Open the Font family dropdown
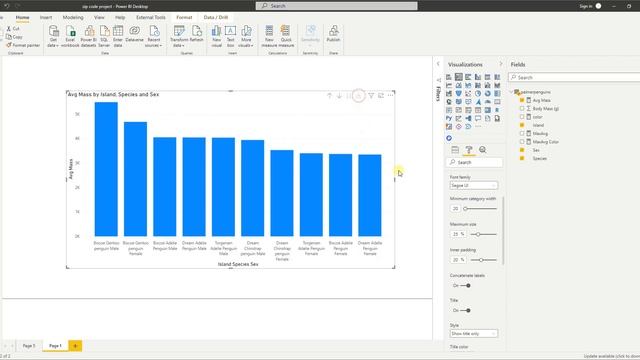This screenshot has height=360, width=640. 474,186
